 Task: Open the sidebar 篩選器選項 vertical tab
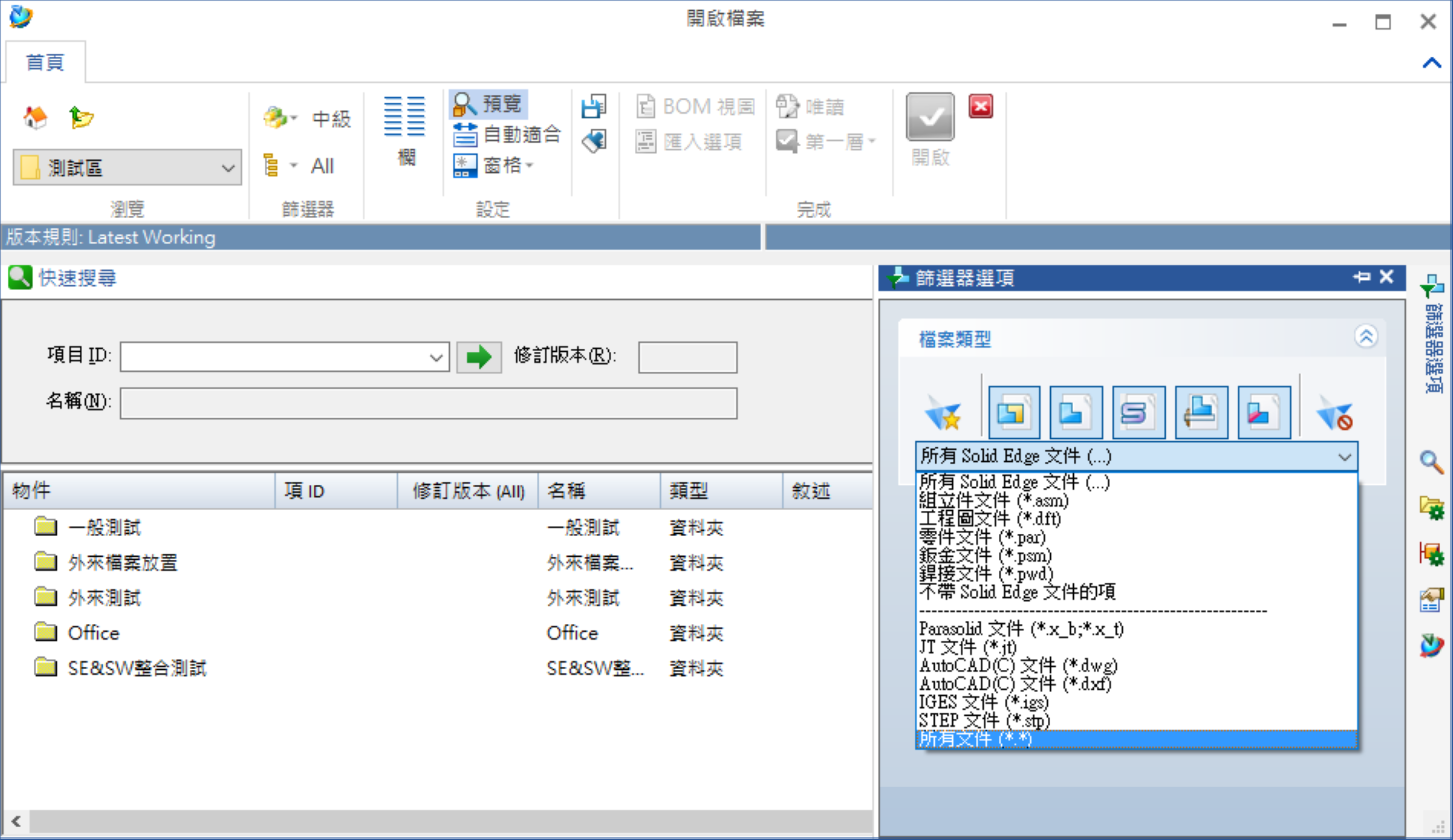click(1433, 335)
